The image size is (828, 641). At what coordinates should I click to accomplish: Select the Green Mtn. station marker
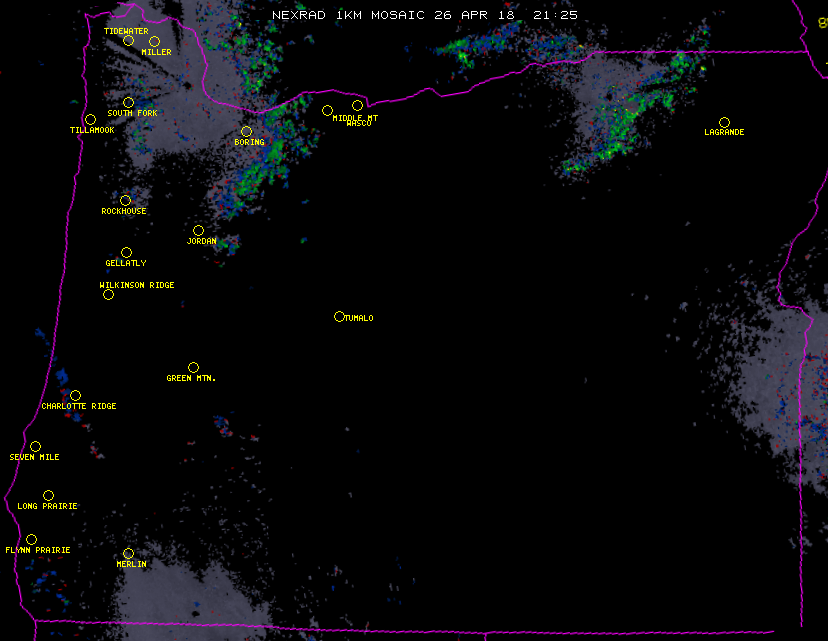tap(193, 367)
